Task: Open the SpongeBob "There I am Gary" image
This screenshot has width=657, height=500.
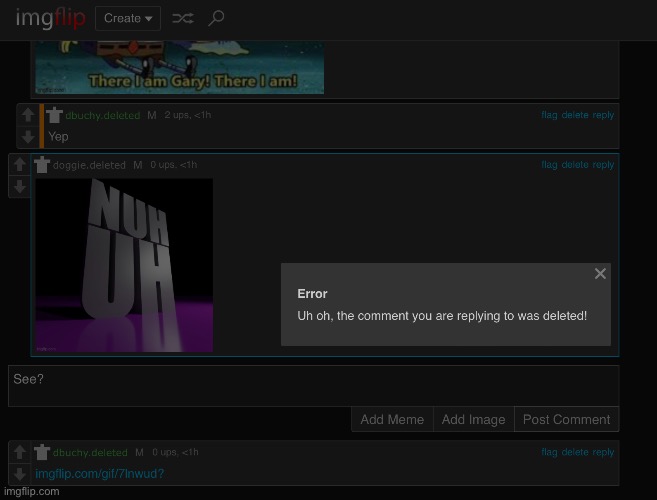Action: tap(179, 67)
